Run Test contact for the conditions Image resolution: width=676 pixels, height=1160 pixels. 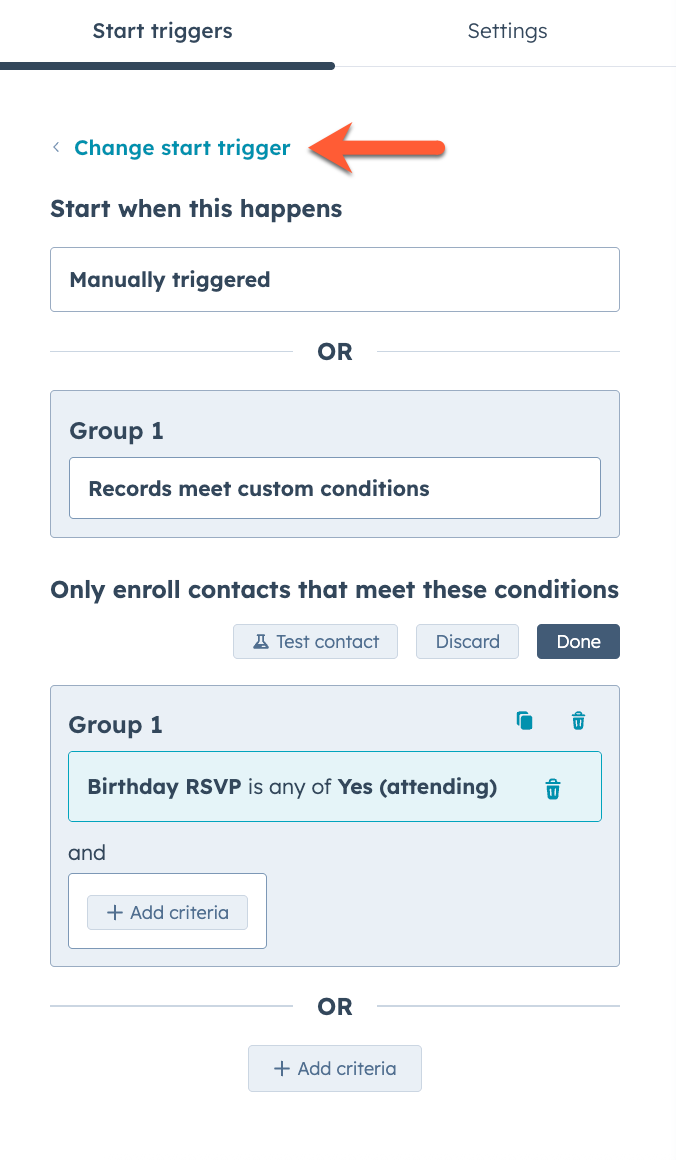coord(315,641)
